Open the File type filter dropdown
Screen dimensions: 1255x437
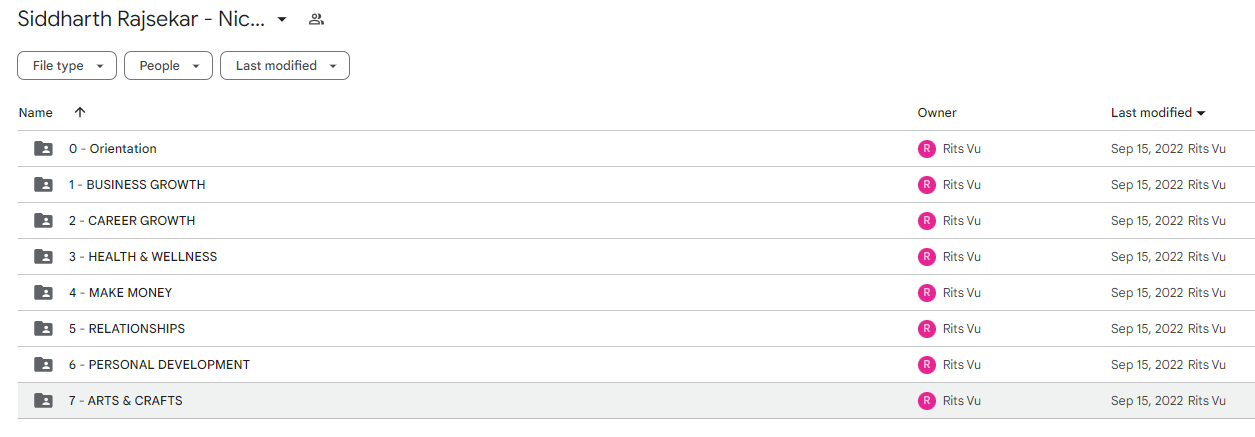click(67, 66)
